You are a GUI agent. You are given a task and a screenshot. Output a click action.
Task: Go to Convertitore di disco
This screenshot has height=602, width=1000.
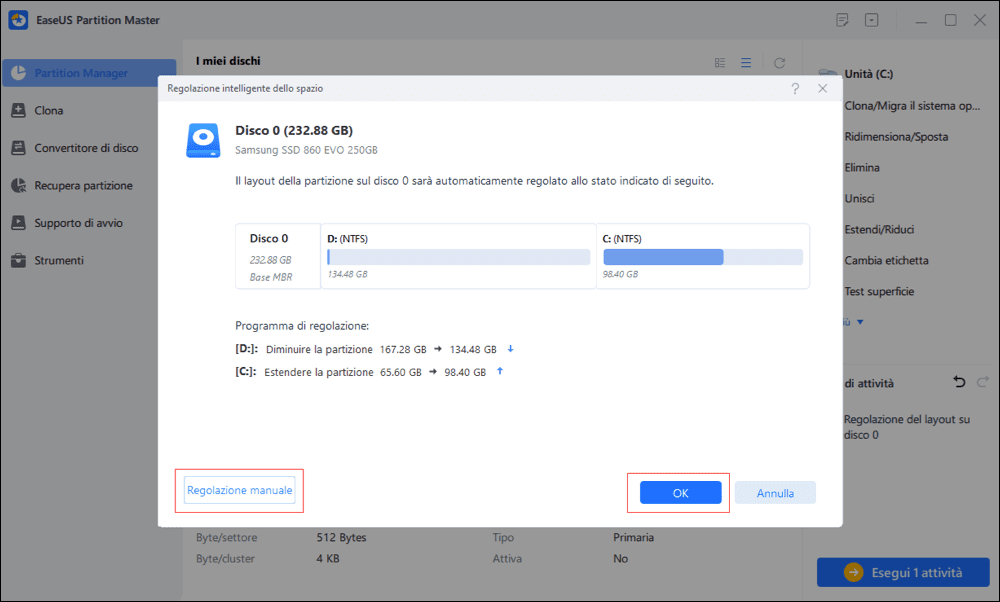[75, 148]
